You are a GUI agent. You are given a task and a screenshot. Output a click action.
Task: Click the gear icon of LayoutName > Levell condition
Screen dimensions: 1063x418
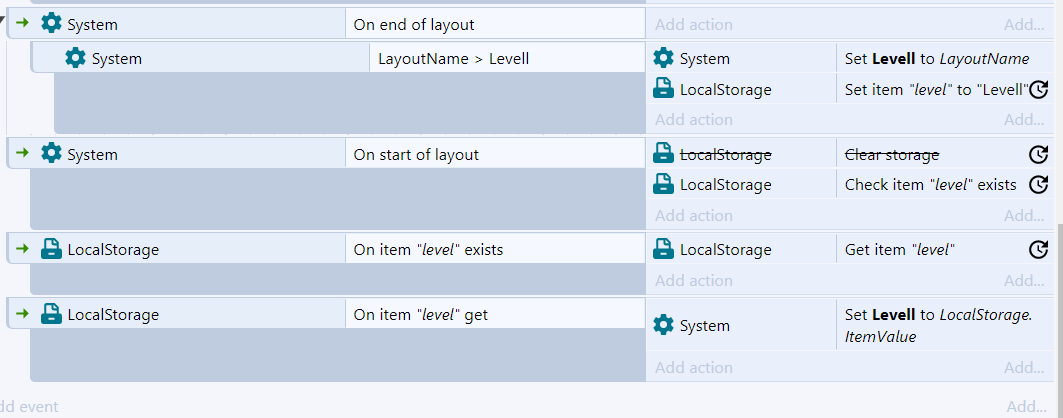[x=75, y=58]
